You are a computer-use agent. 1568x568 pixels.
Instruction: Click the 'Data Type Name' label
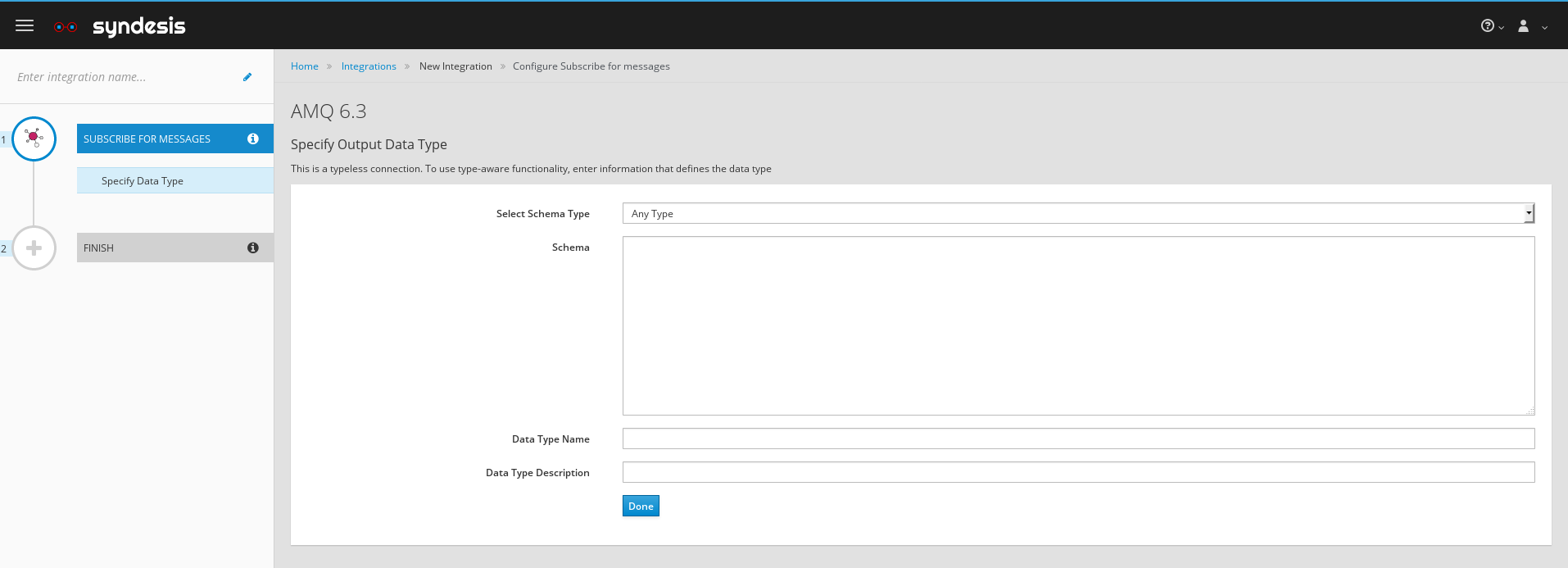tap(551, 439)
